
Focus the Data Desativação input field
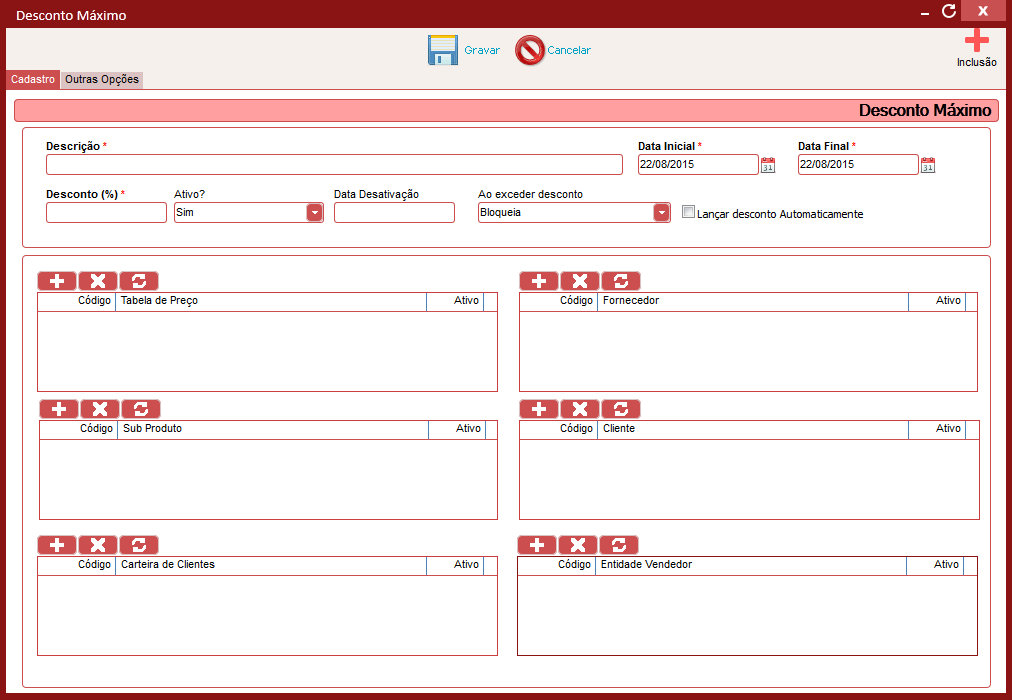394,212
